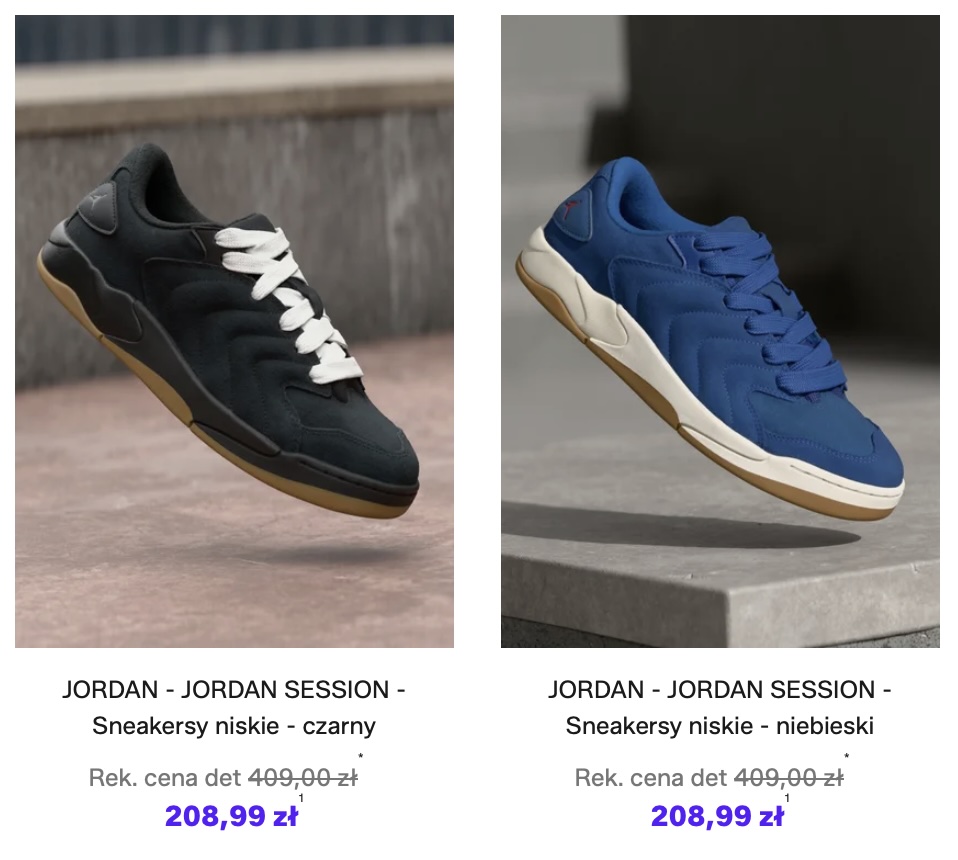
Task: Open the blue Jordan Session sneaker photo
Action: coord(720,331)
